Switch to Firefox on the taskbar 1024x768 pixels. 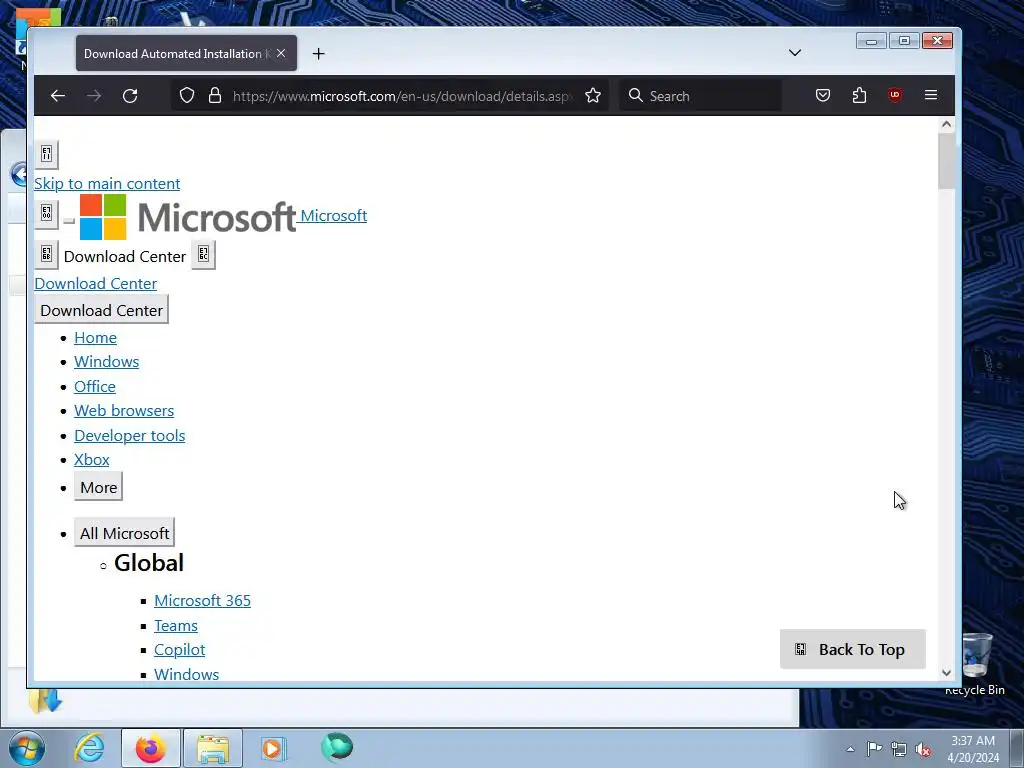[150, 748]
